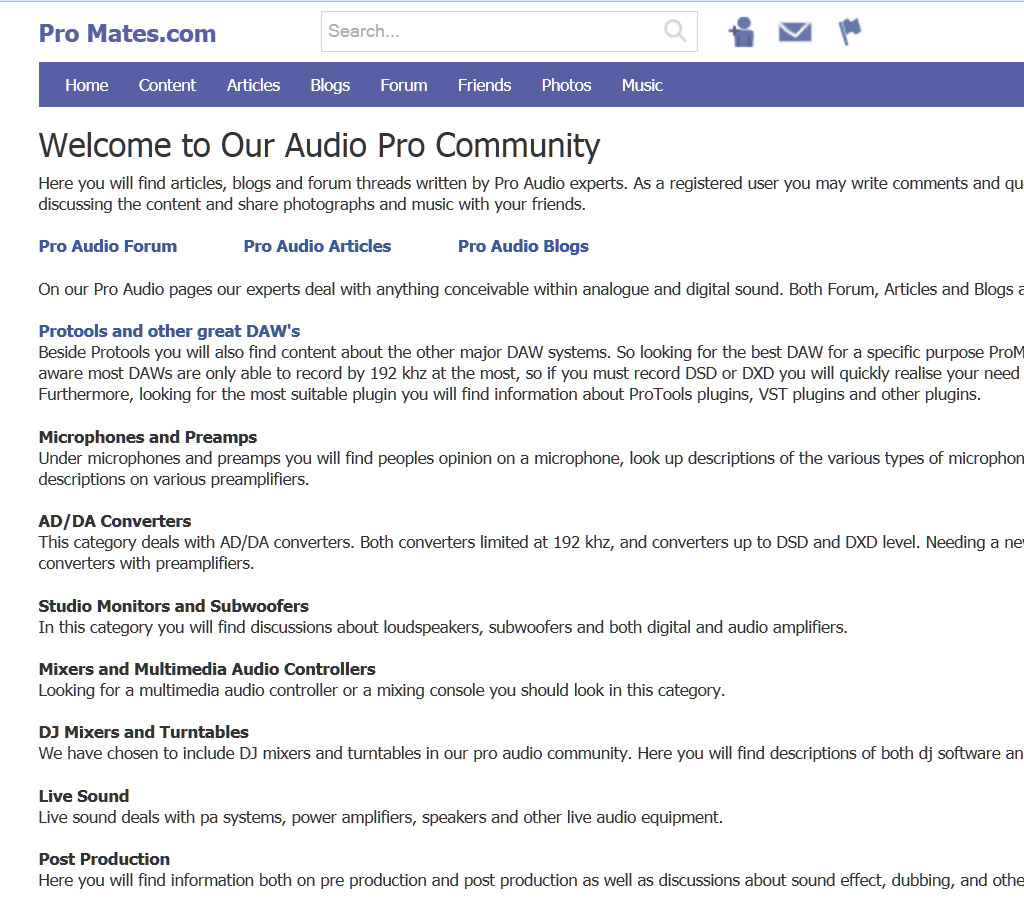Visit the Pro Audio Blogs link
The height and width of the screenshot is (901, 1024).
point(523,246)
